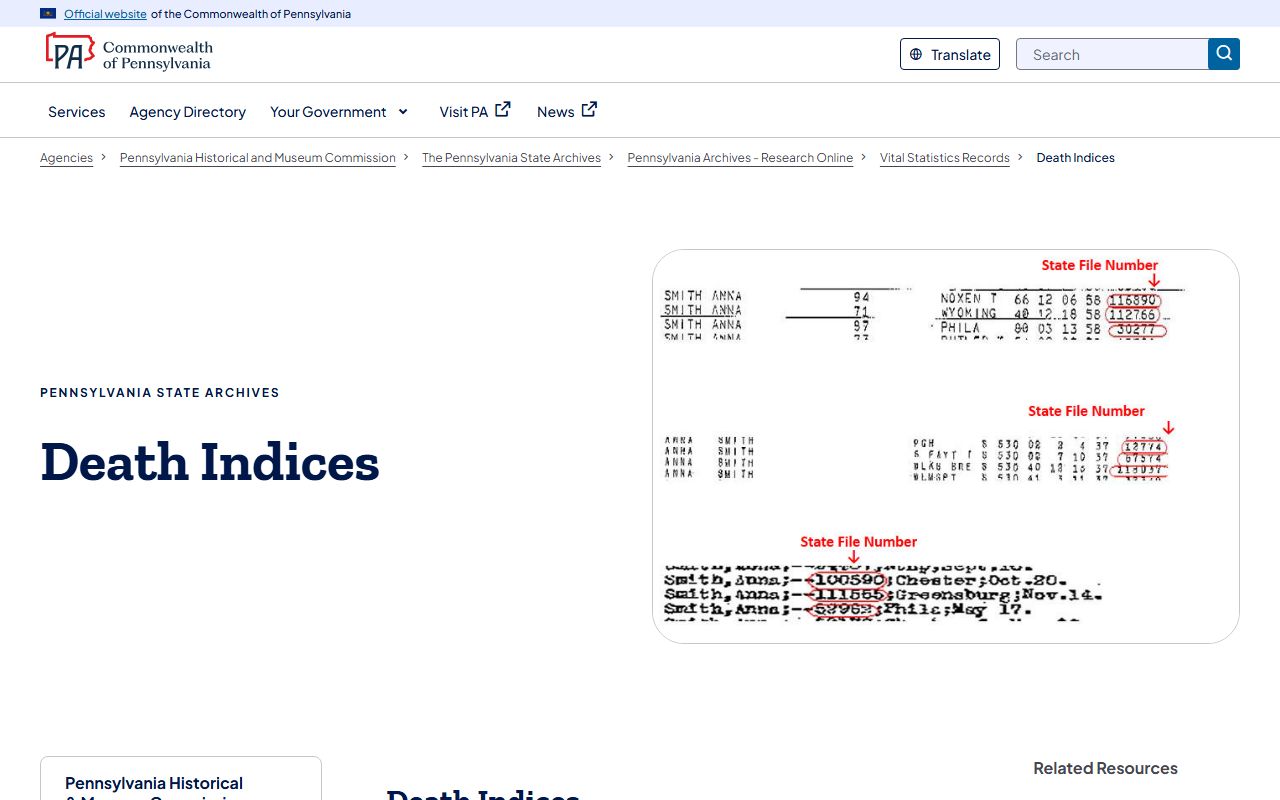Click the magnifier search button
Viewport: 1280px width, 800px height.
coord(1224,54)
